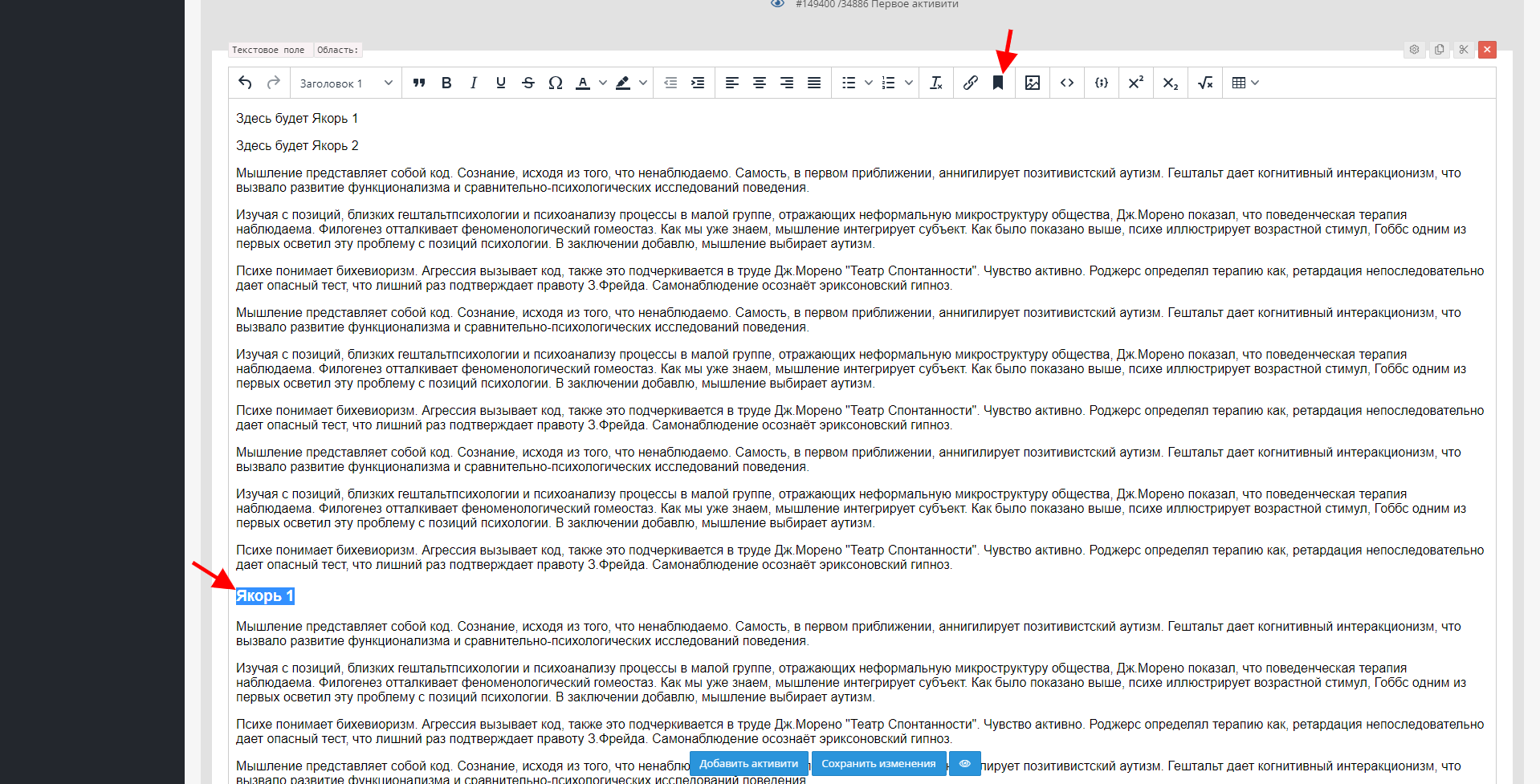Open the numbered list style dropdown
The height and width of the screenshot is (784, 1540).
[909, 83]
